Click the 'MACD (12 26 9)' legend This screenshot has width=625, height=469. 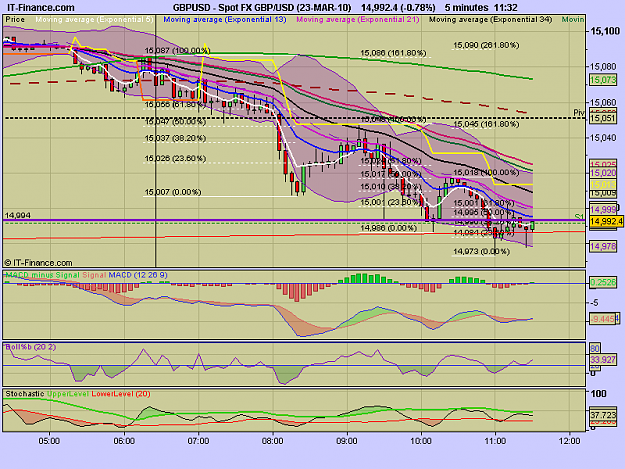[138, 275]
